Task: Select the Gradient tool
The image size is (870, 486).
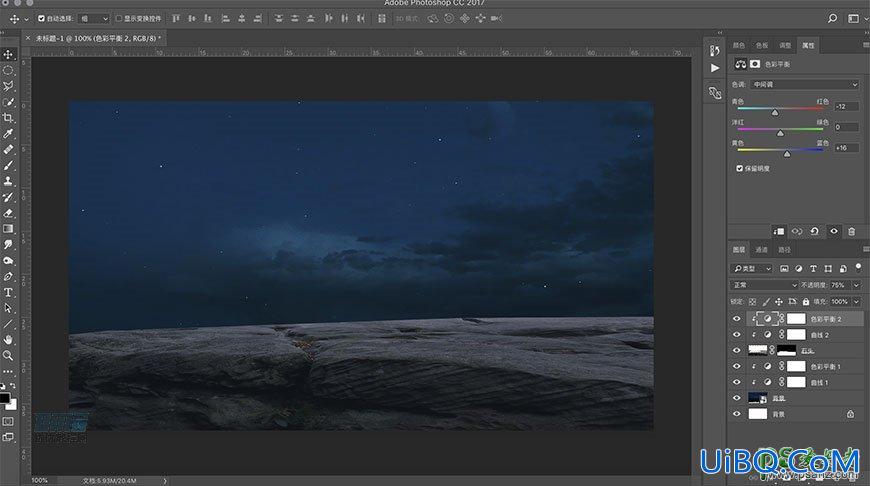Action: tap(8, 229)
